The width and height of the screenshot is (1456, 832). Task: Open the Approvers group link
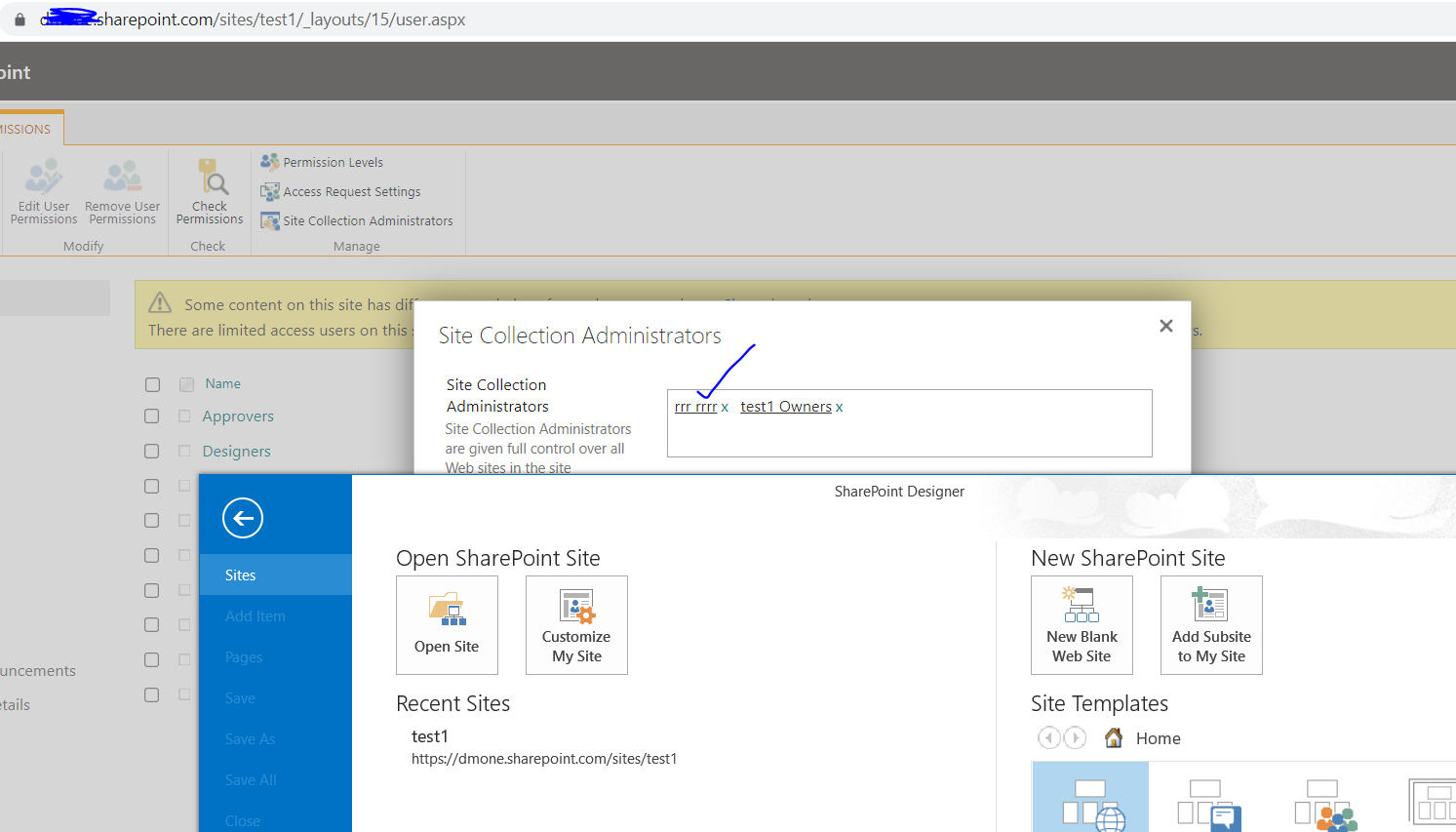238,416
